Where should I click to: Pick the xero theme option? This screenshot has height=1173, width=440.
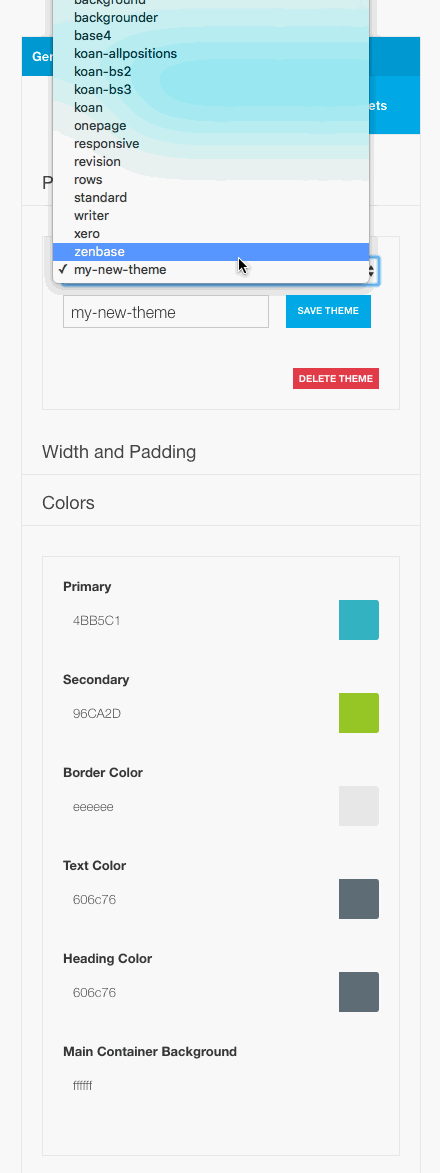[211, 233]
